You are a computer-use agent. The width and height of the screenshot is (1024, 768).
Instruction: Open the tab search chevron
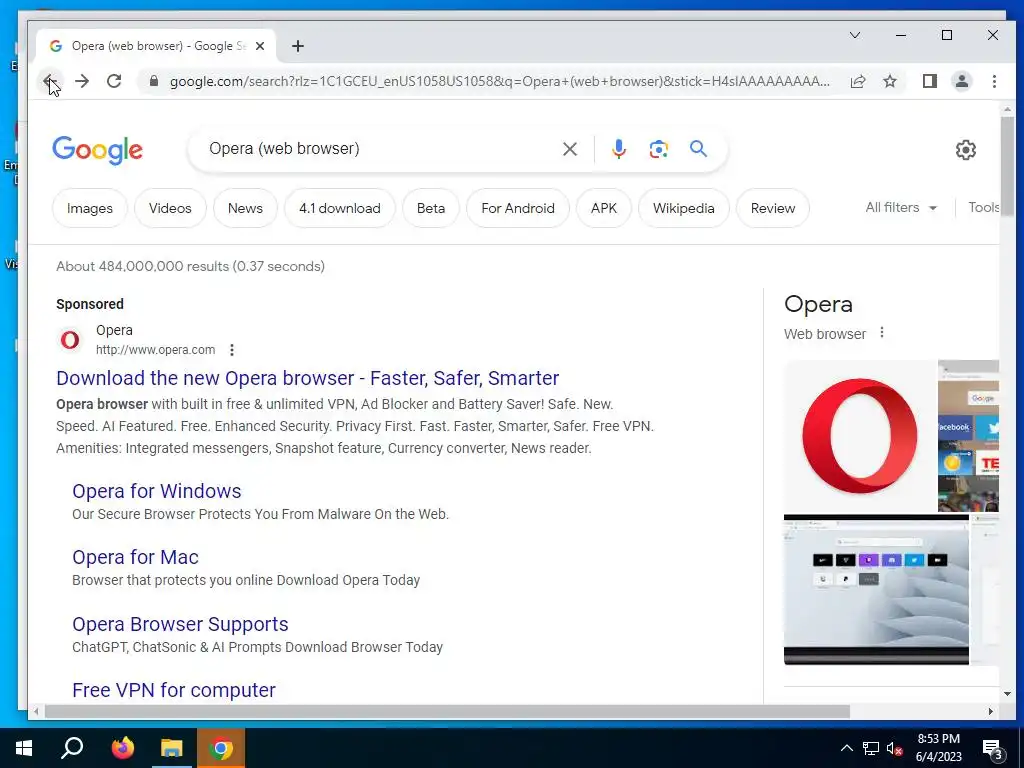tap(855, 35)
